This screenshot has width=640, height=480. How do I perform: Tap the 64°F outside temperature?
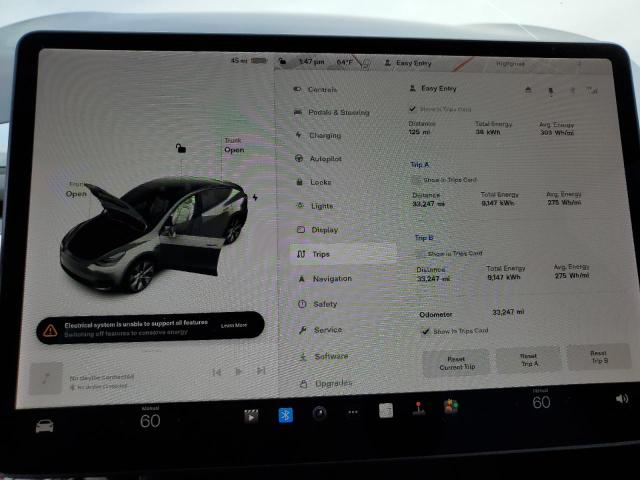(x=344, y=62)
